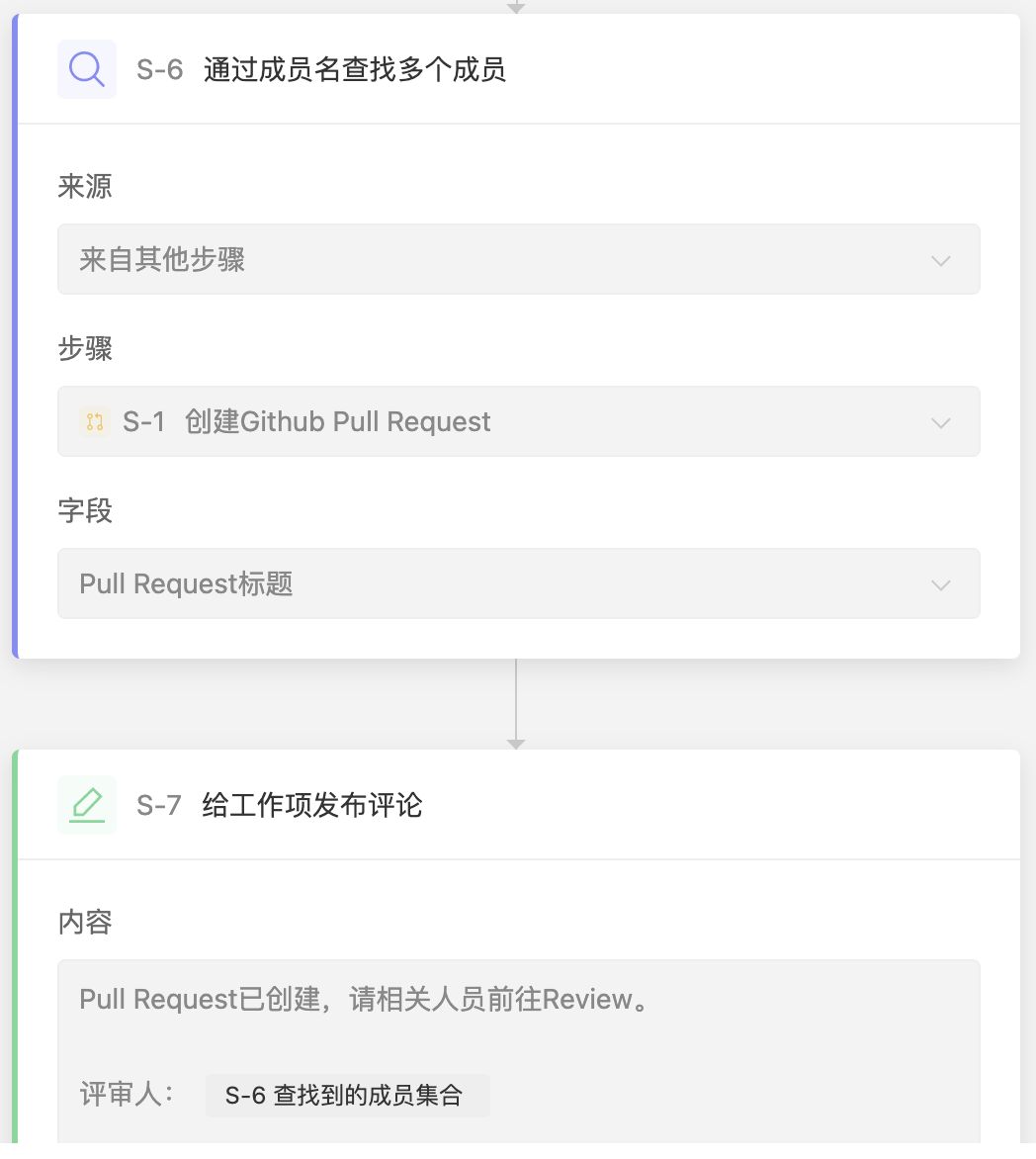Click the magnifier icon of step S-6
The height and width of the screenshot is (1159, 1036).
coord(87,69)
